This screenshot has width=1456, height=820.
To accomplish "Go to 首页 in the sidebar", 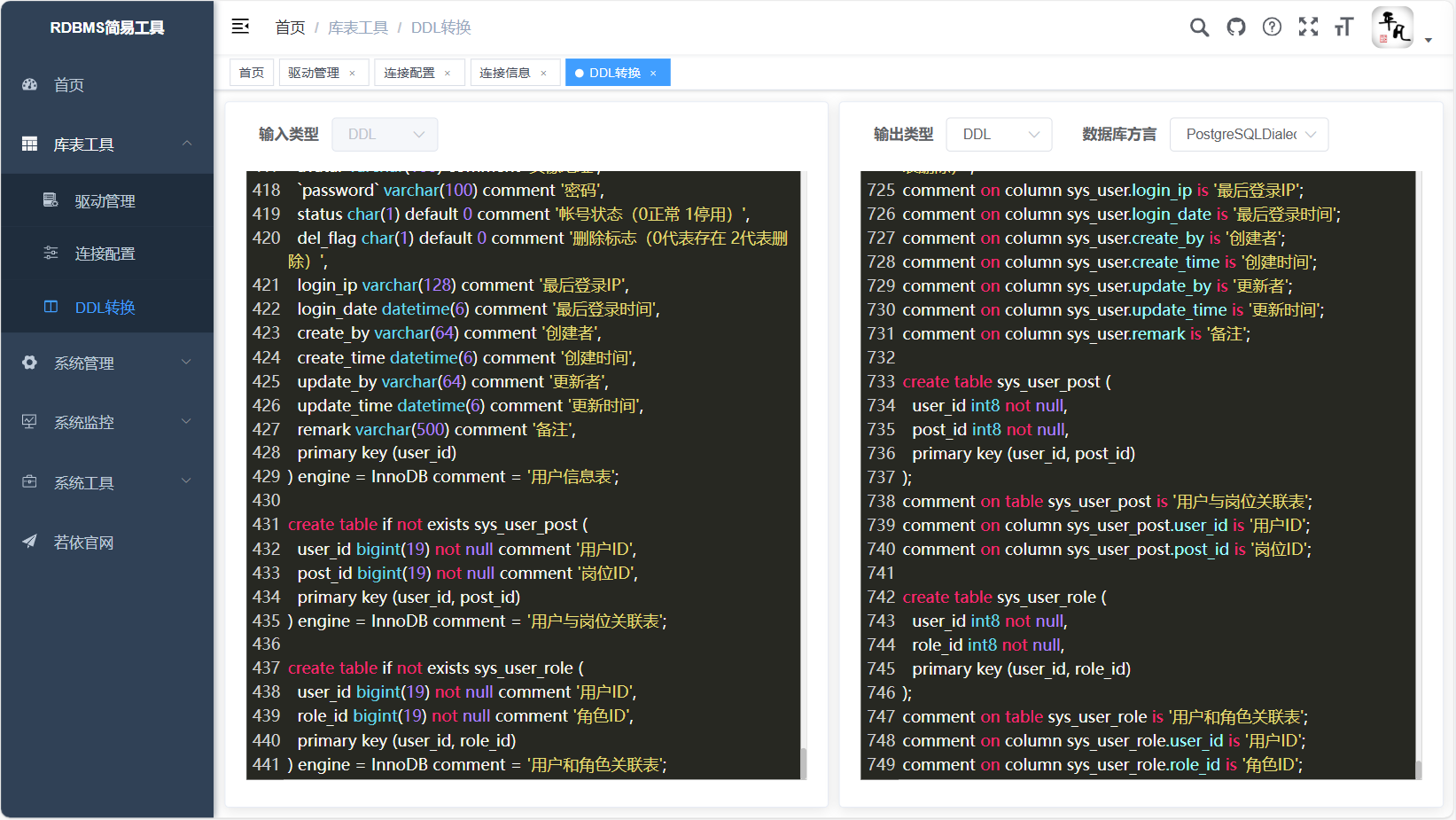I will pyautogui.click(x=107, y=85).
